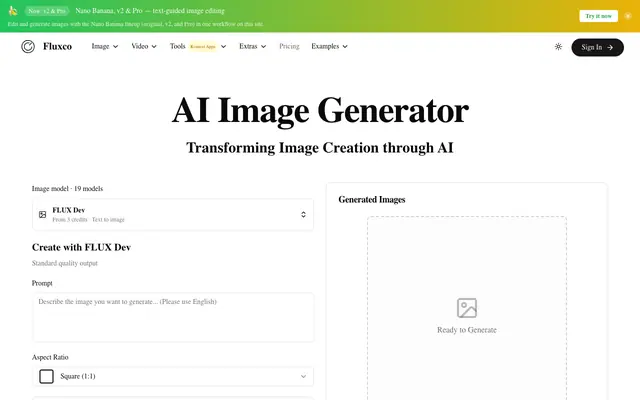Viewport: 640px width, 400px height.
Task: Click the New v2 & Pro badge
Action: point(47,11)
